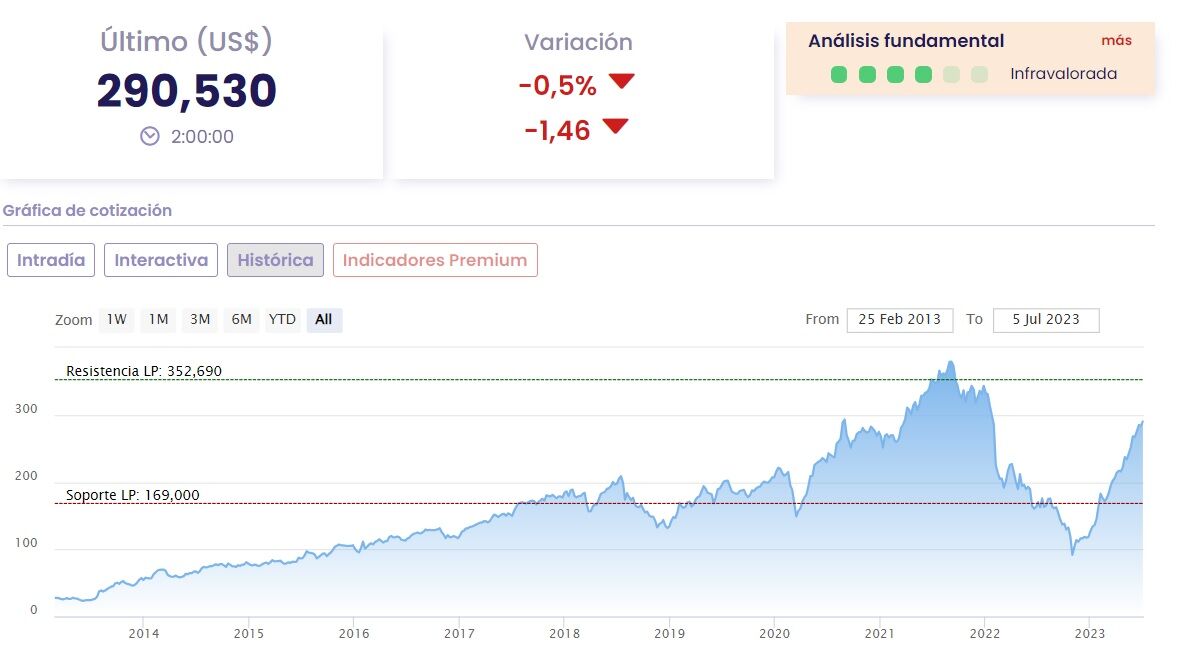
Task: Click the clock icon beside 2:00:00
Action: [150, 136]
